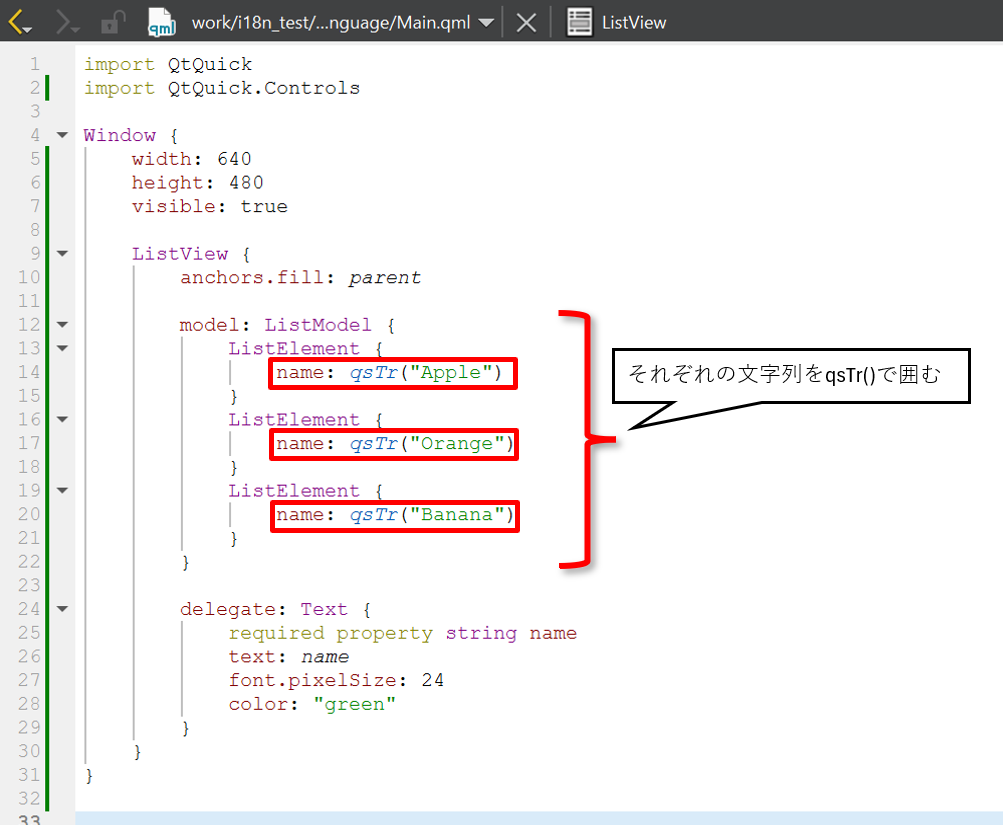The image size is (1003, 825).
Task: Collapse the Window block at line 4
Action: click(x=62, y=135)
